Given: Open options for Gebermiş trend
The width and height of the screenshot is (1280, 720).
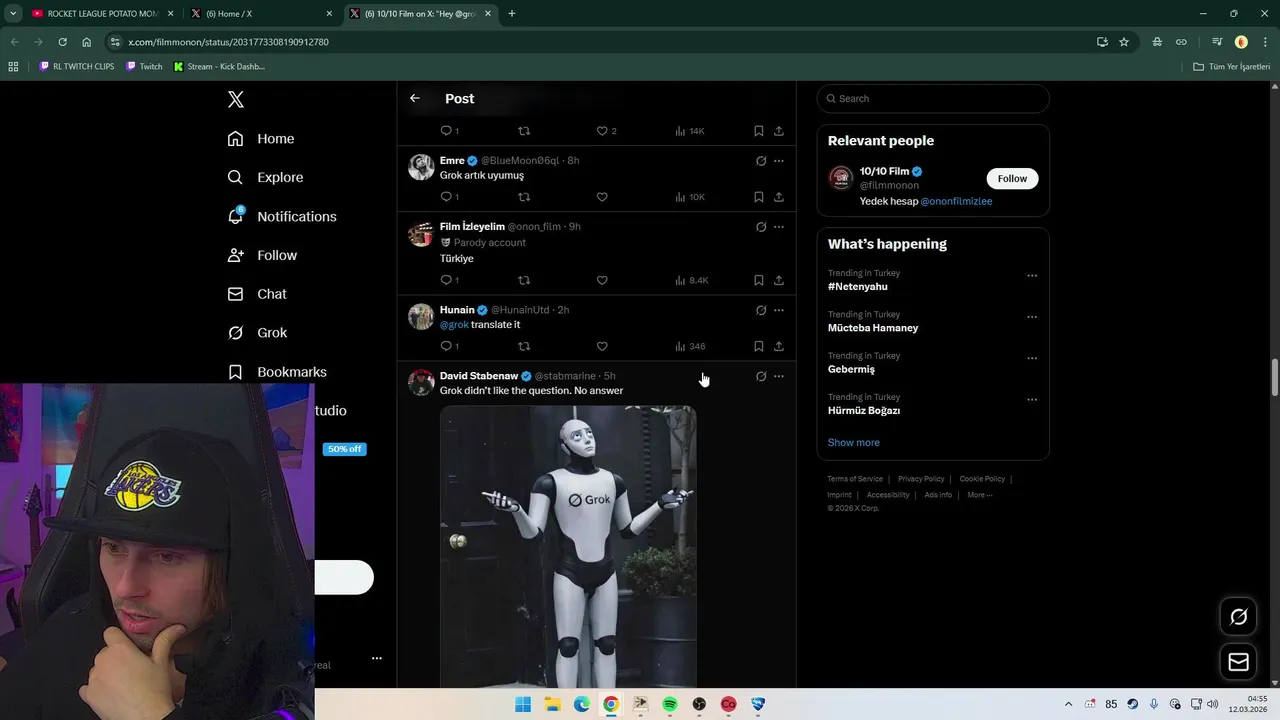Looking at the screenshot, I should [x=1032, y=358].
